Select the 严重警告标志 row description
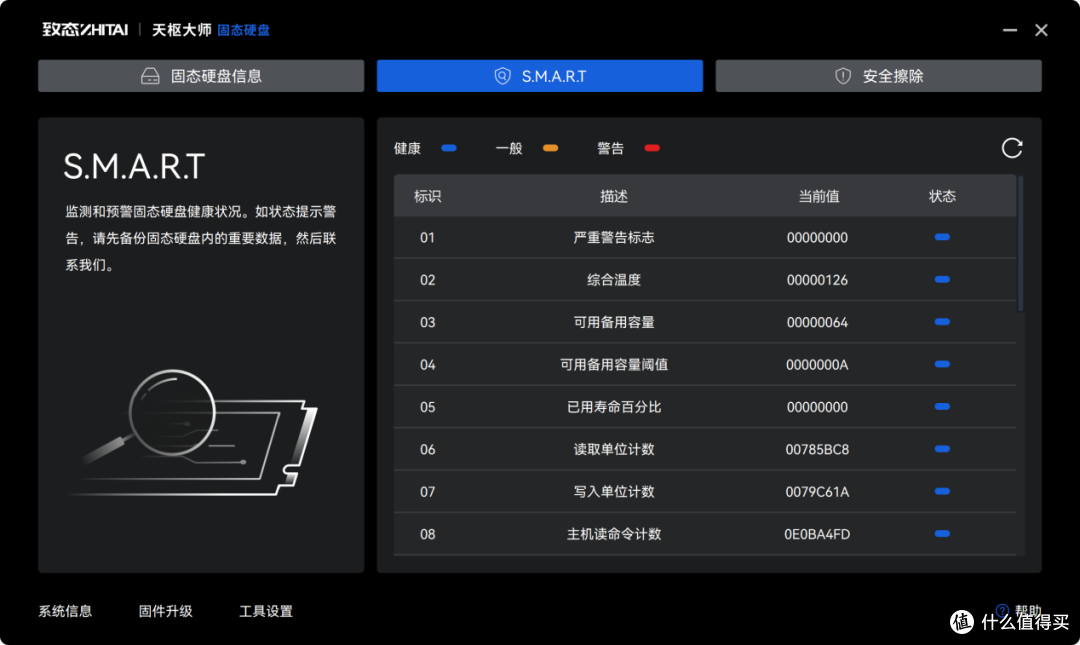Viewport: 1080px width, 645px height. [x=614, y=238]
